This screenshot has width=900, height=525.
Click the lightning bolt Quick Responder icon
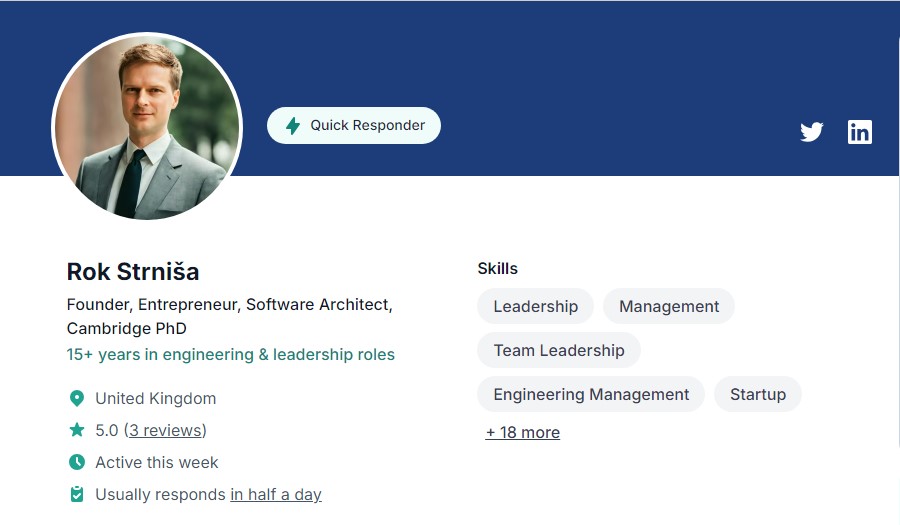point(293,126)
